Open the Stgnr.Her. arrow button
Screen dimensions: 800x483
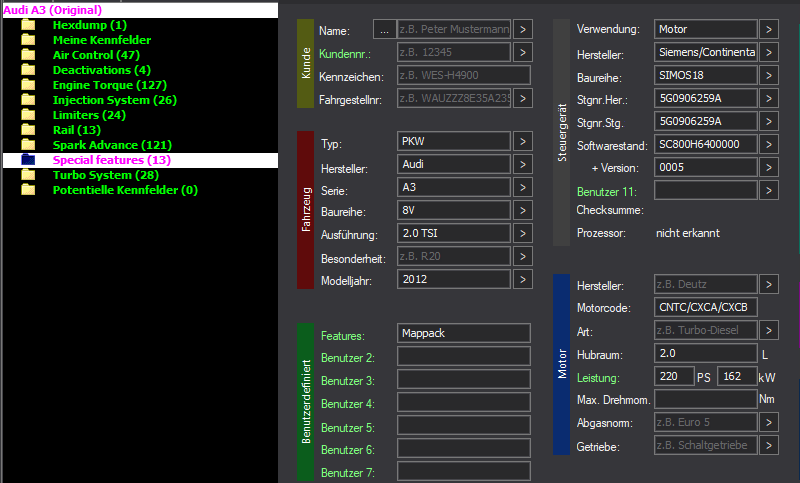(769, 98)
